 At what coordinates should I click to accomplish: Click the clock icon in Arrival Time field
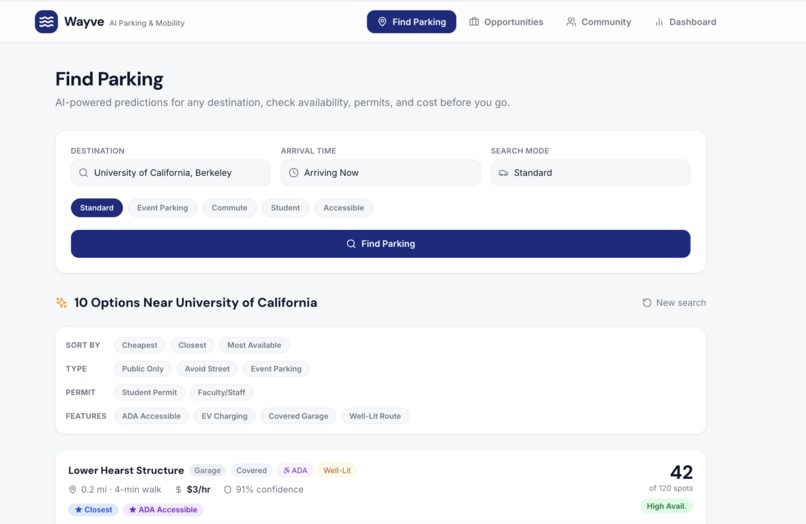[x=294, y=173]
